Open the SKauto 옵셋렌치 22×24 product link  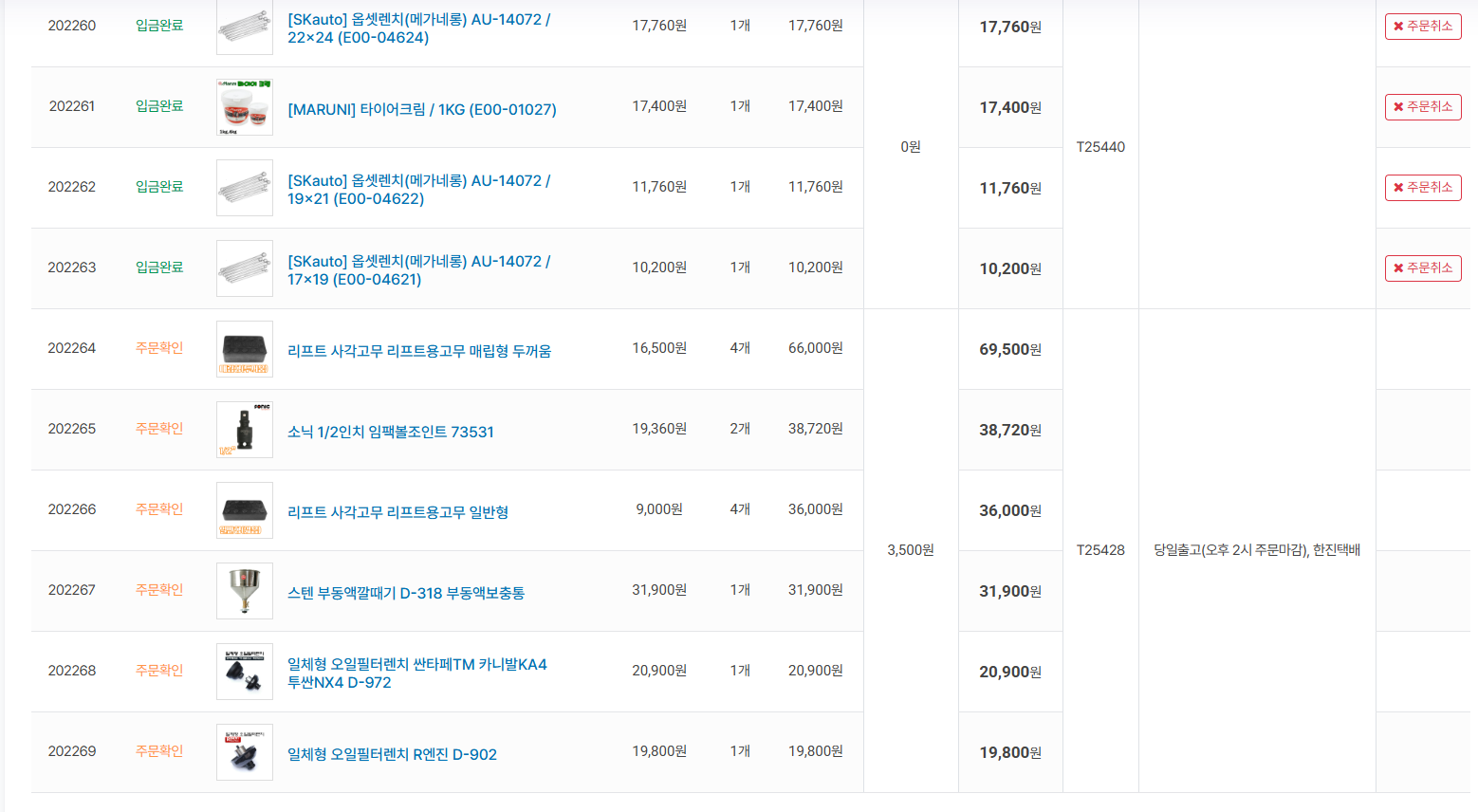(x=418, y=28)
